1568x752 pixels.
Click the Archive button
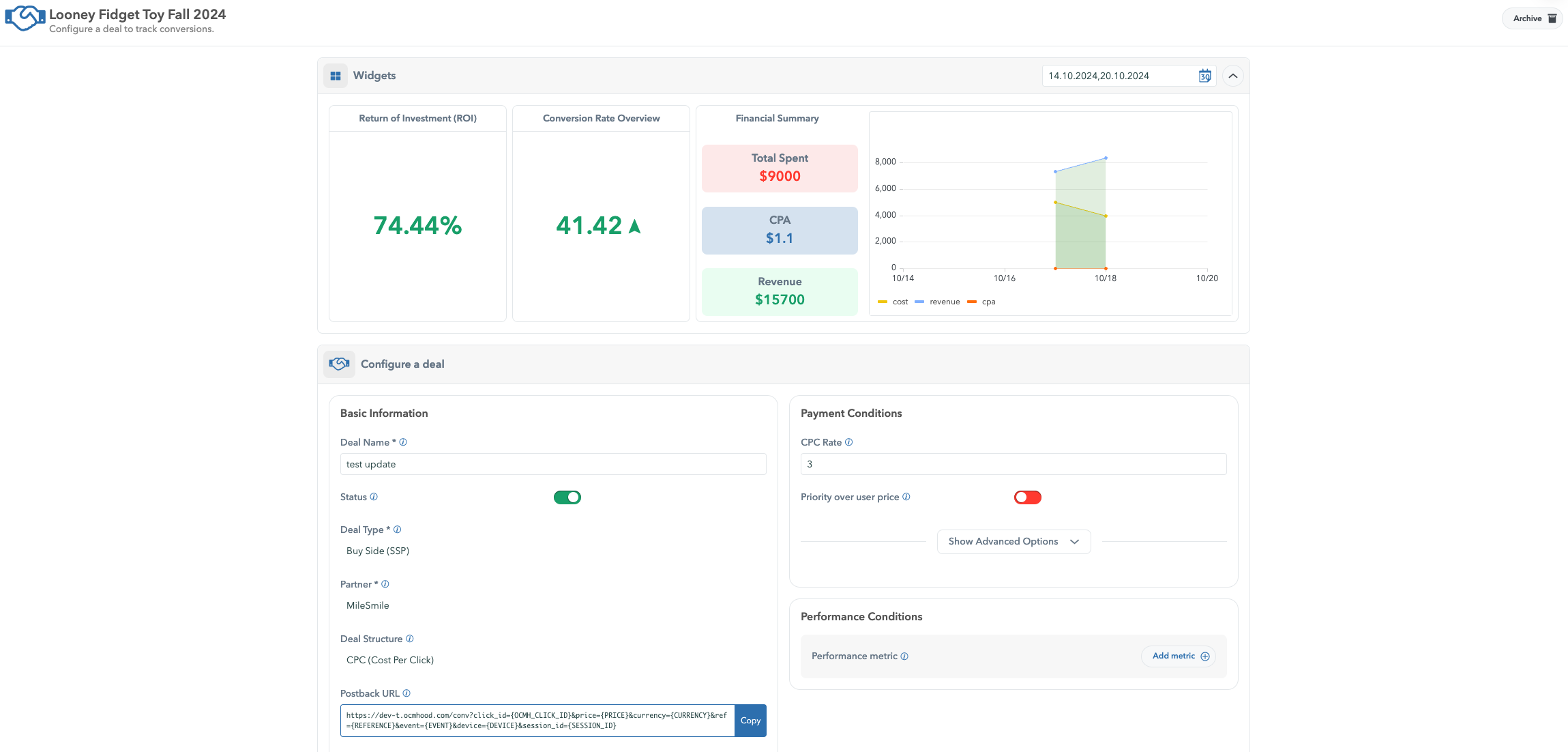[1533, 18]
